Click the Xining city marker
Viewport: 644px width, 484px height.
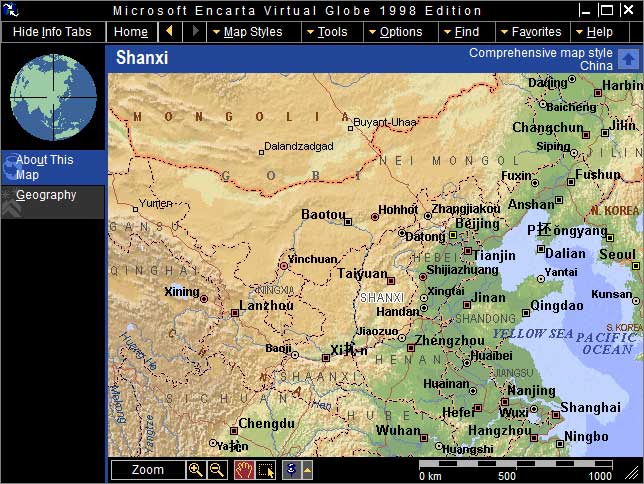(204, 299)
